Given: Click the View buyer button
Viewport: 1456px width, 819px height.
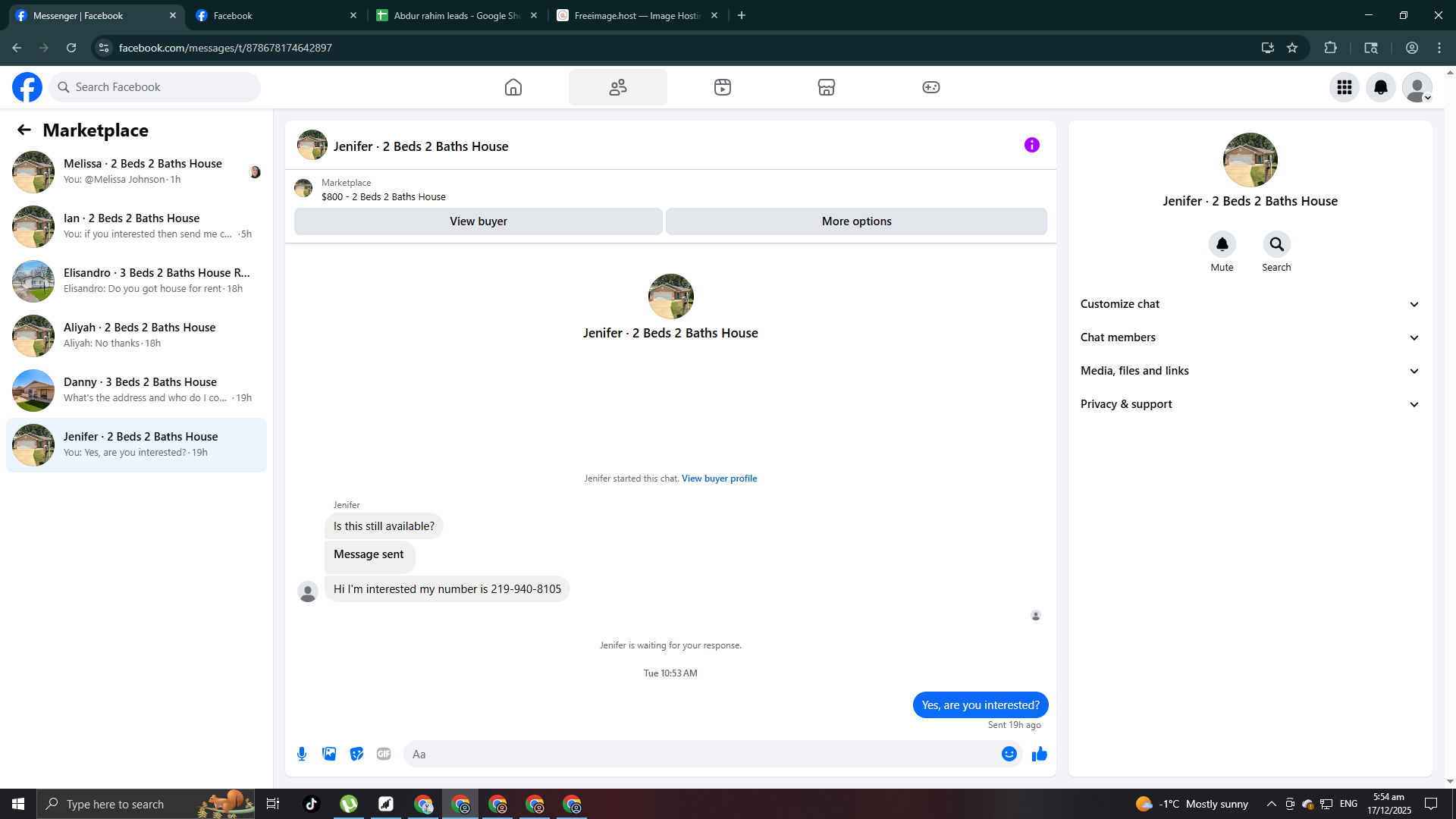Looking at the screenshot, I should click(478, 221).
